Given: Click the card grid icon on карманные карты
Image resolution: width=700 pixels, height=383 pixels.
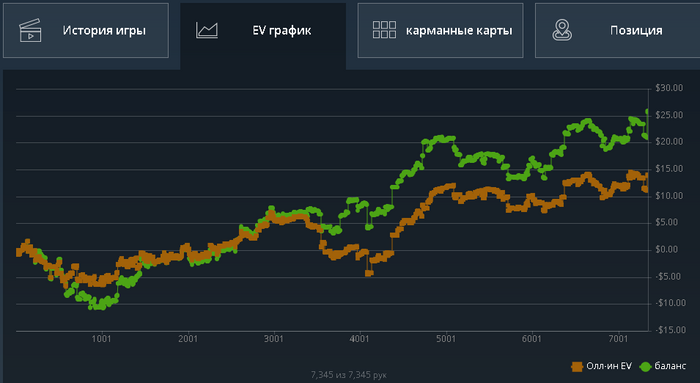Looking at the screenshot, I should tap(384, 30).
